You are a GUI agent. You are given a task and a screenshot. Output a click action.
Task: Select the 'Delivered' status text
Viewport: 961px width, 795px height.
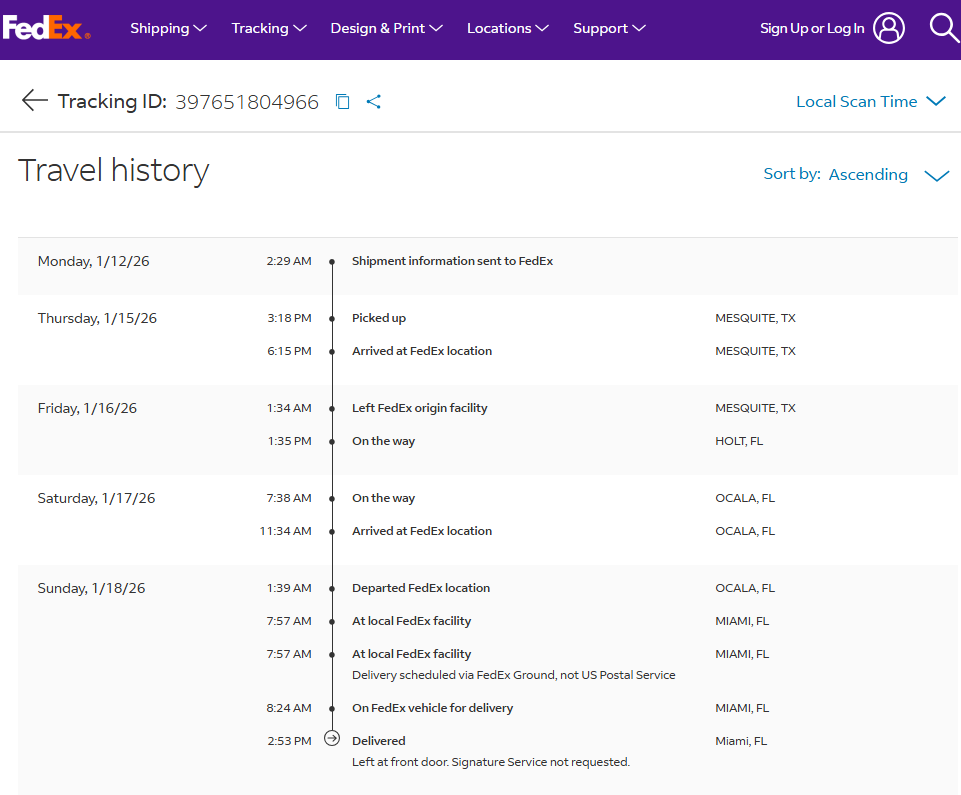[379, 741]
